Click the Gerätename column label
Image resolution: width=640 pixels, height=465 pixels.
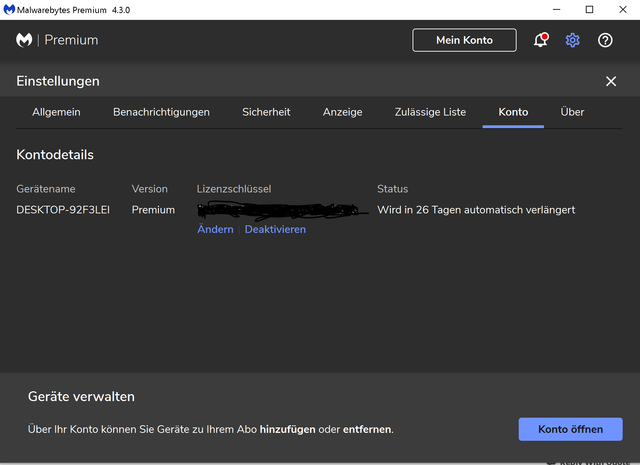click(46, 189)
